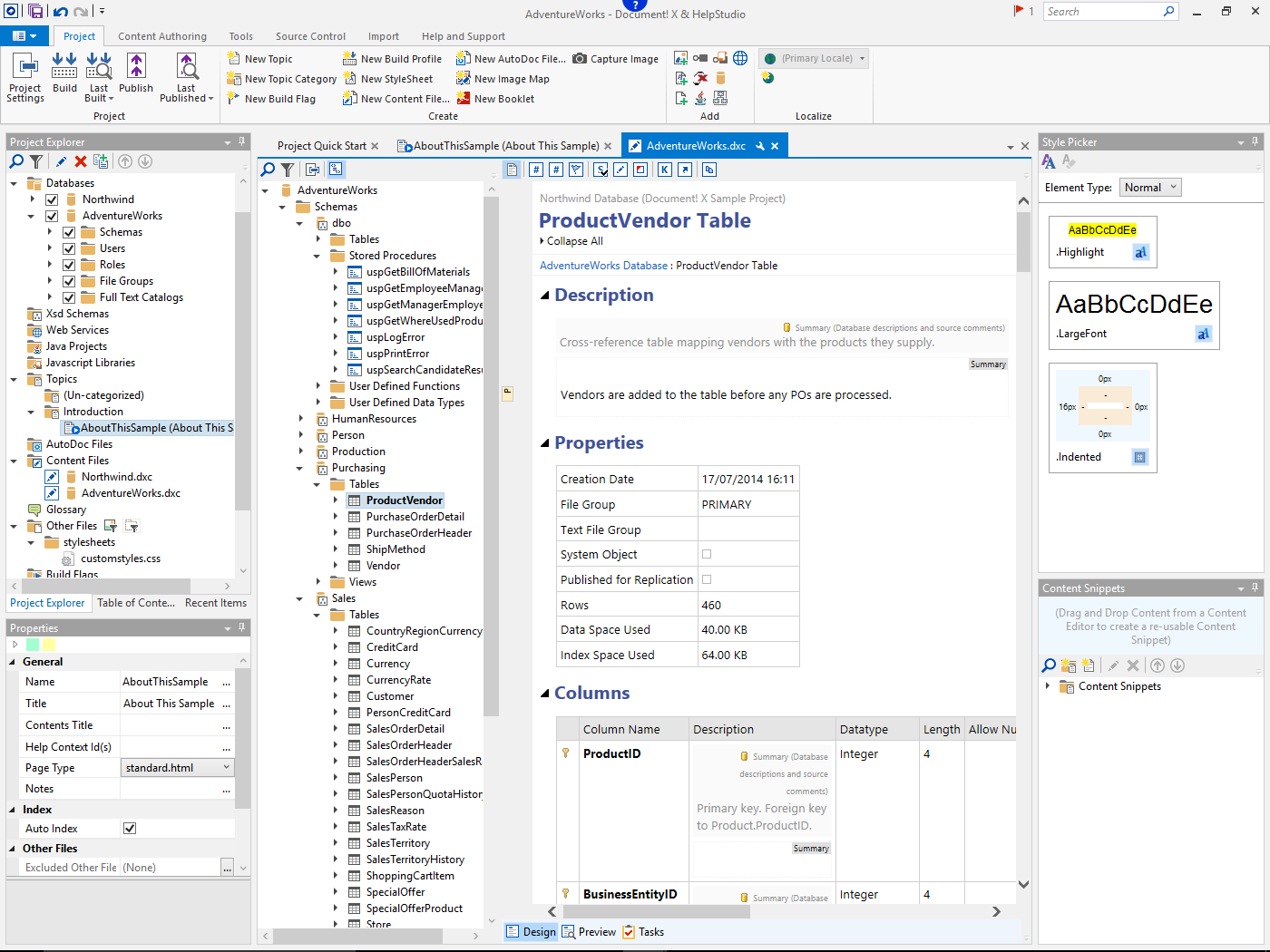Create a New AutoDoc File
This screenshot has width=1270, height=952.
(511, 59)
